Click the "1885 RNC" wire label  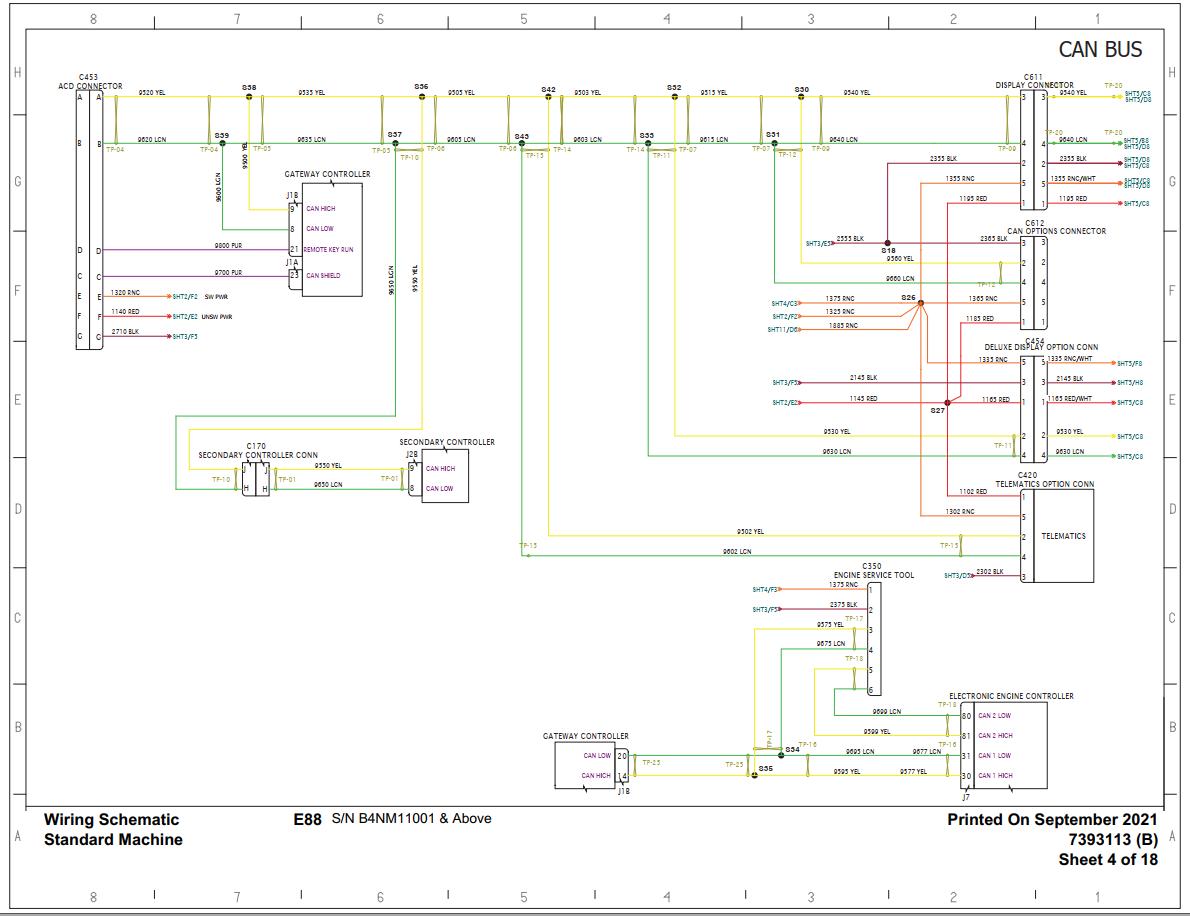point(843,326)
